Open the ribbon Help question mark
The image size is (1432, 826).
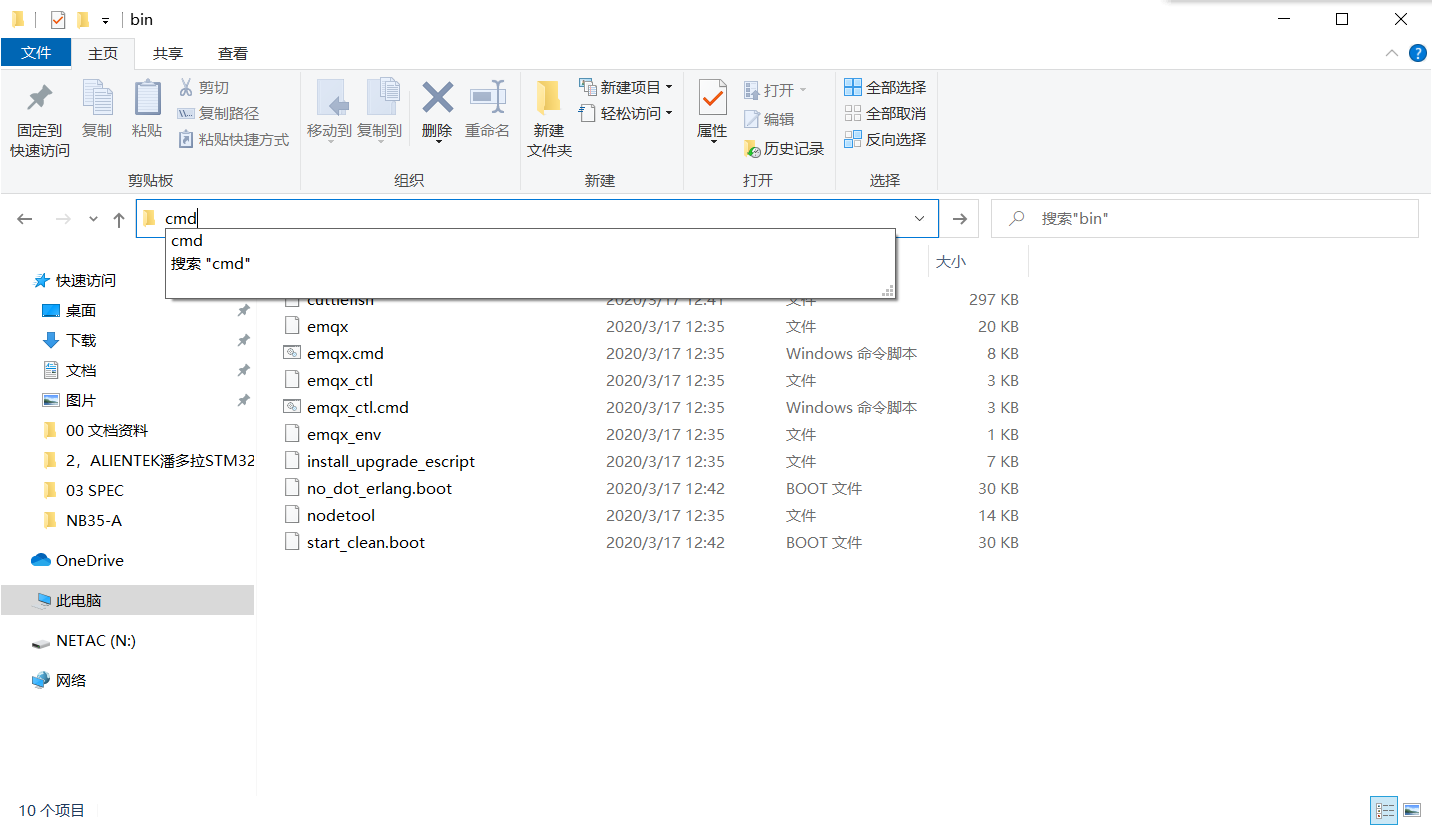(x=1418, y=53)
